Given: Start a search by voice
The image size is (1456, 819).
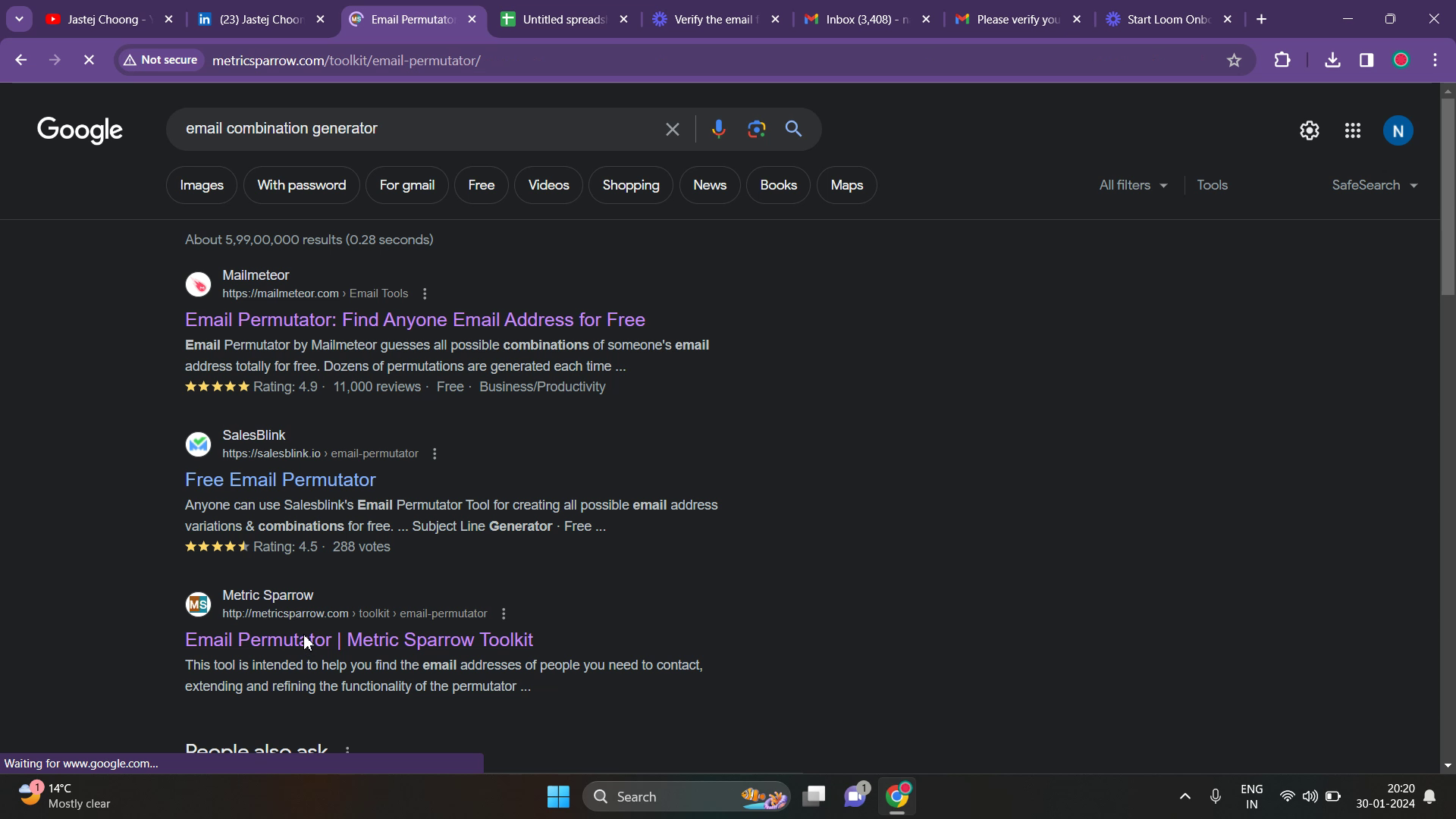Looking at the screenshot, I should tap(718, 129).
